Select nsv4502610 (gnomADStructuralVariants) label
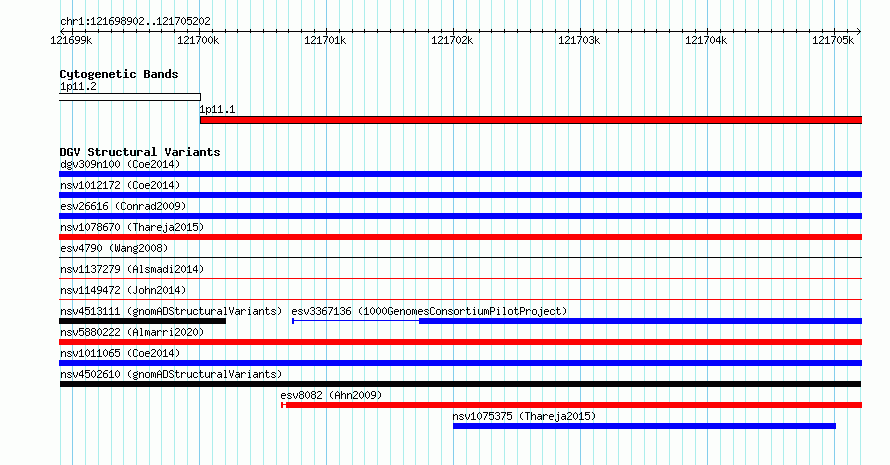The image size is (890, 465). pyautogui.click(x=171, y=374)
